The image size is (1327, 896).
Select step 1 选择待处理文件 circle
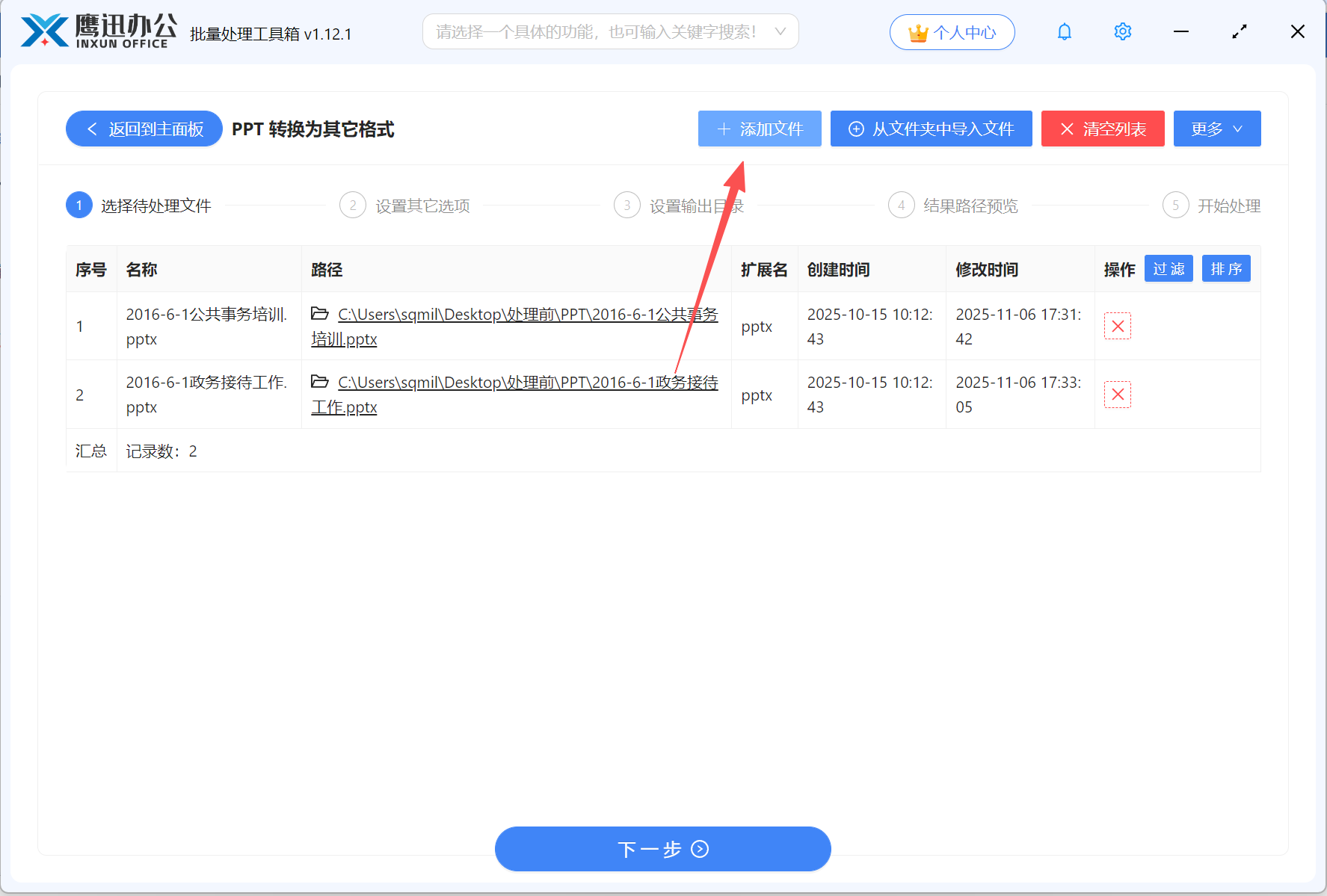(x=78, y=205)
